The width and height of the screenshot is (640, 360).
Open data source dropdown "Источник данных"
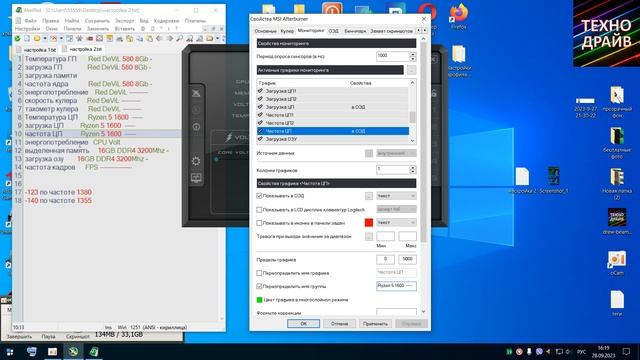(396, 153)
